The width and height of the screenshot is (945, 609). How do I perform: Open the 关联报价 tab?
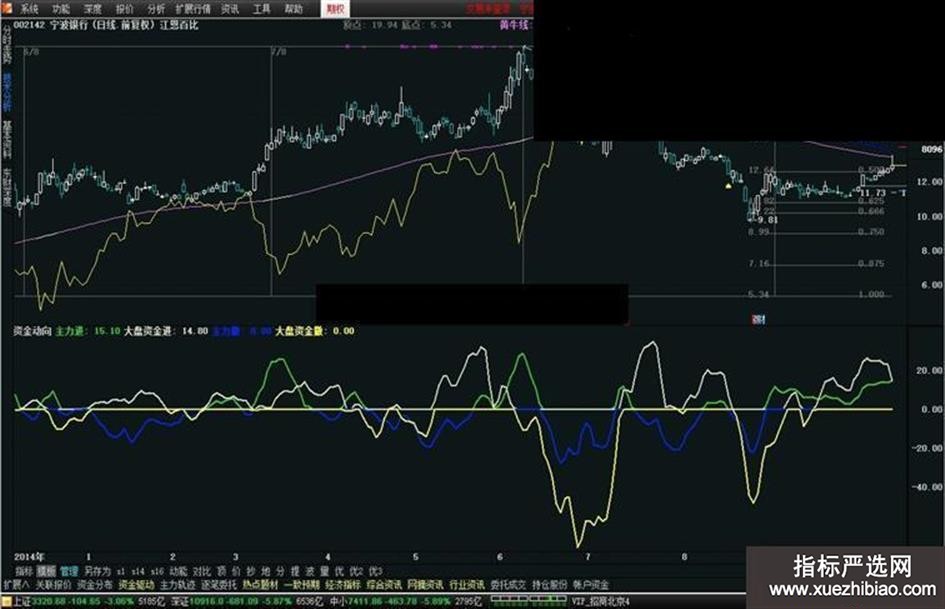(53, 585)
